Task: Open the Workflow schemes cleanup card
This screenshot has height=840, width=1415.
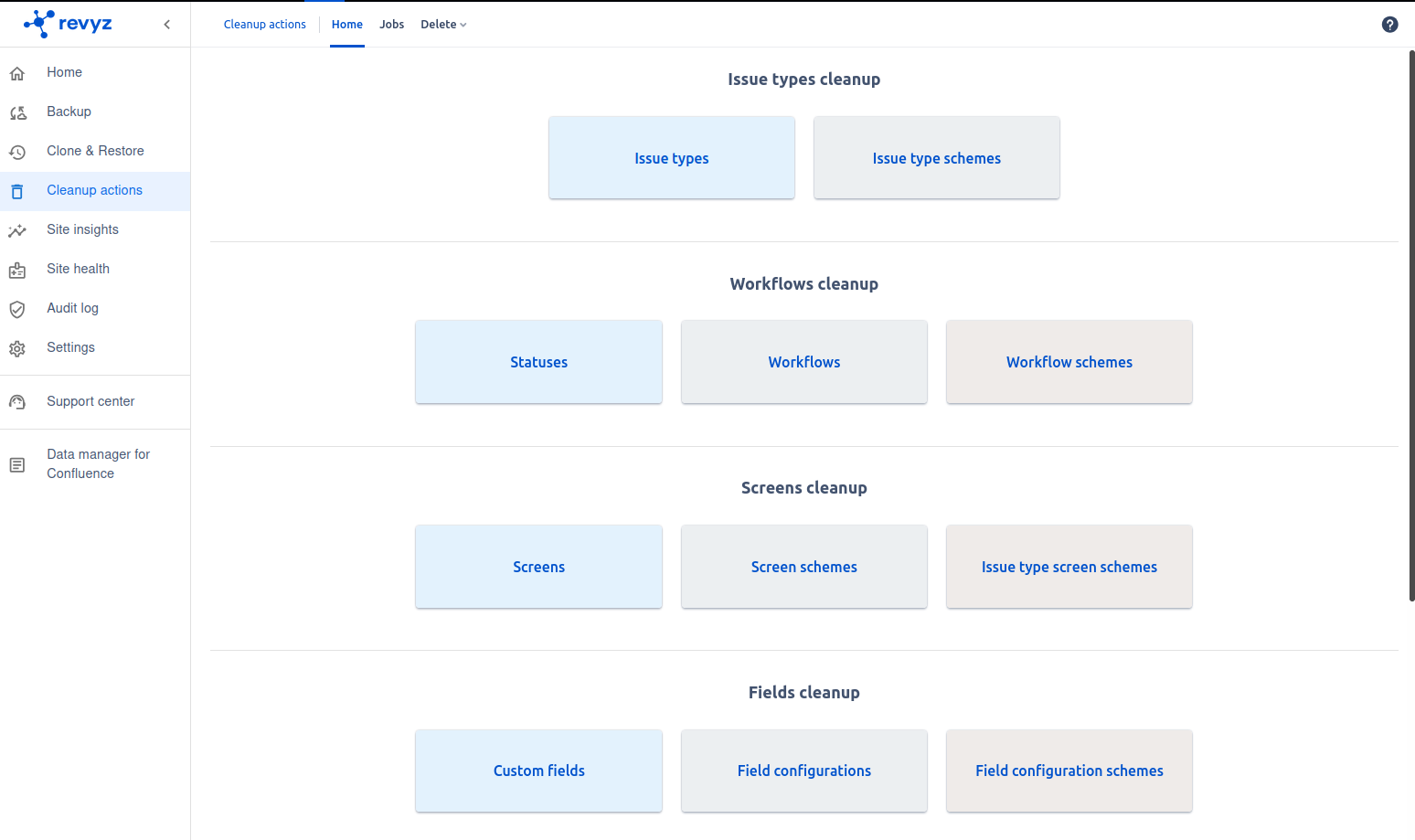Action: (1069, 362)
